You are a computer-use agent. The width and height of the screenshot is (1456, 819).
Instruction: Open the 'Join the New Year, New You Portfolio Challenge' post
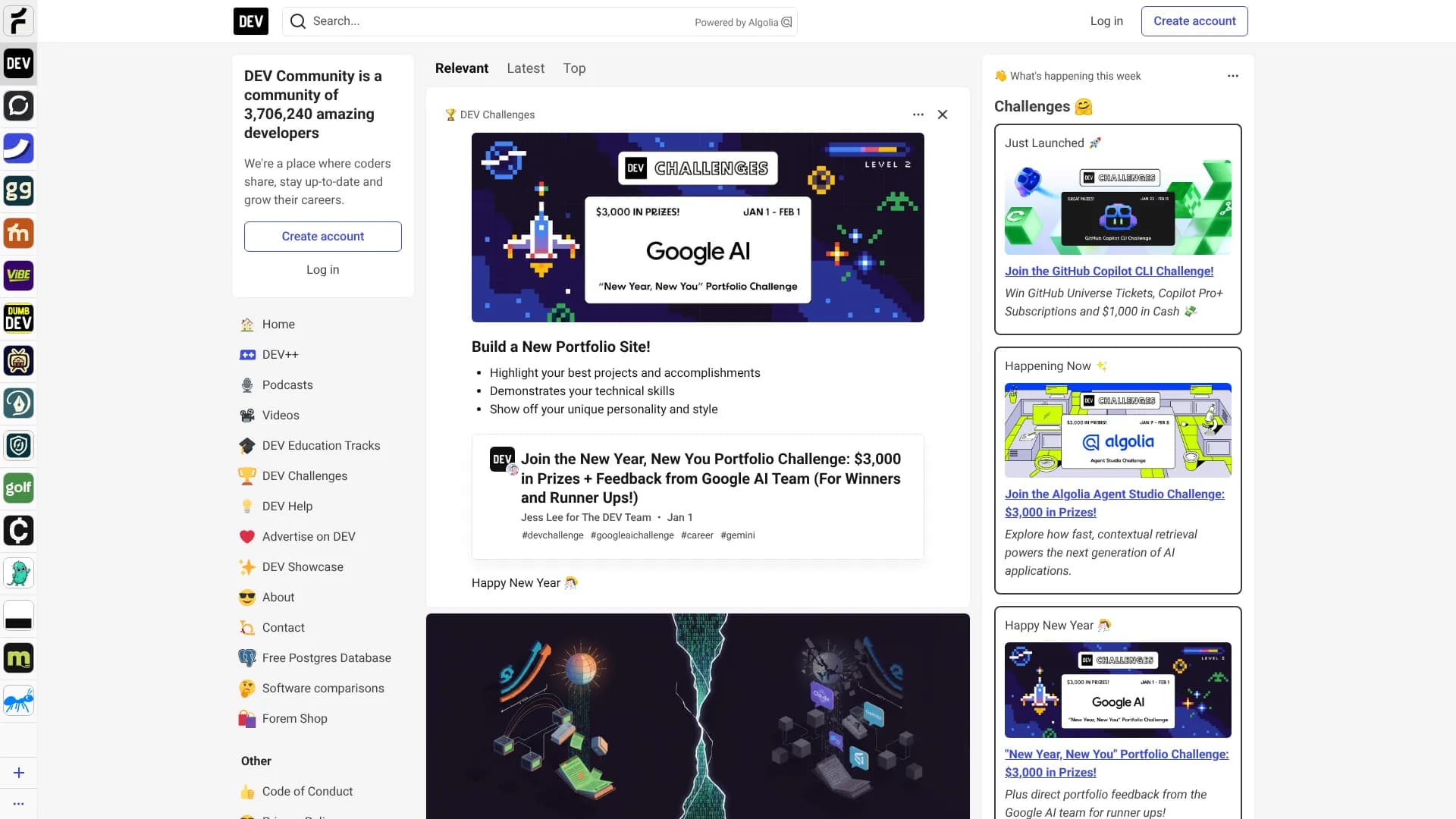711,479
